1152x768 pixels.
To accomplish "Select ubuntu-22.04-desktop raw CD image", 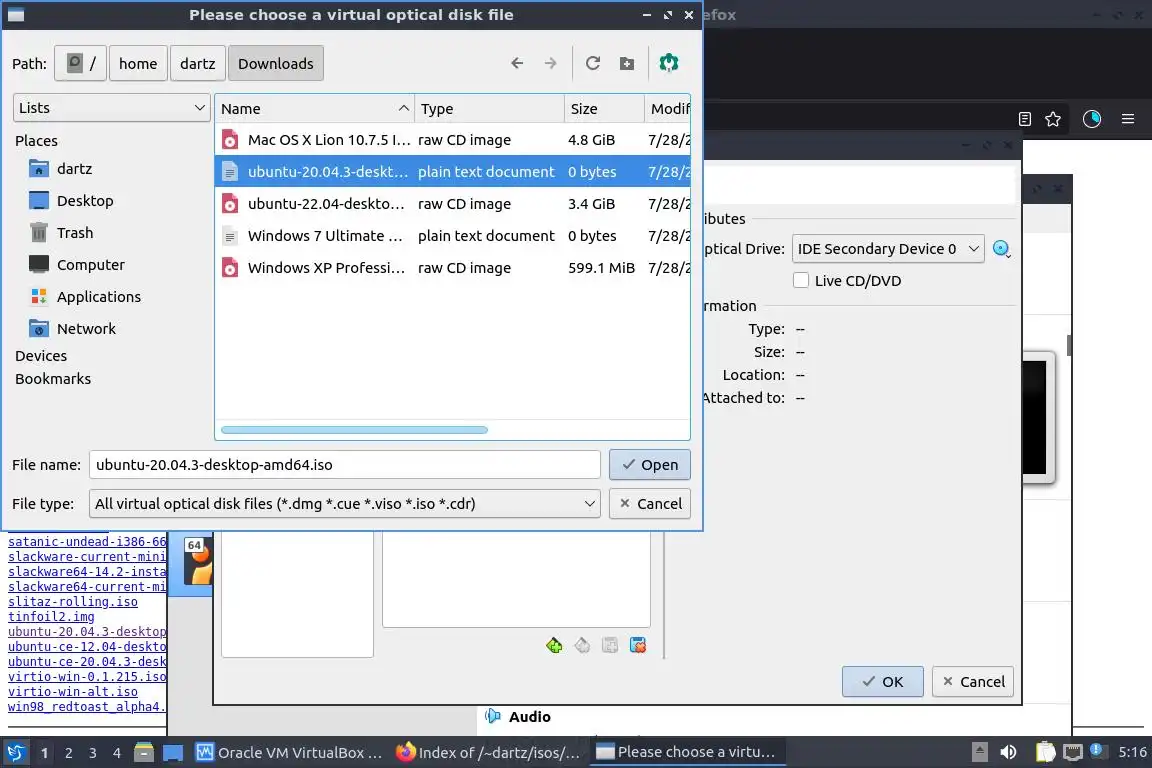I will click(453, 204).
